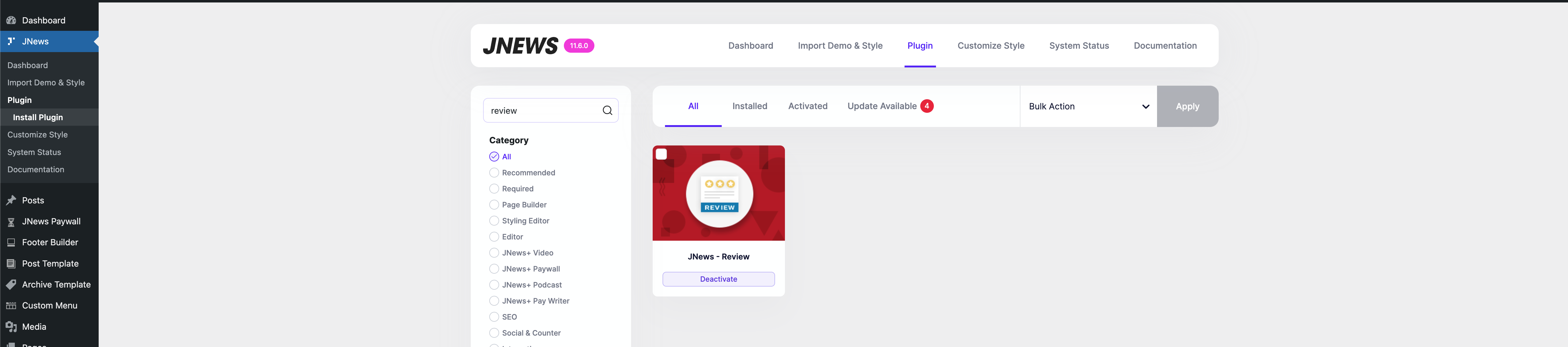Deactivate the JNews - Review plugin

(718, 279)
